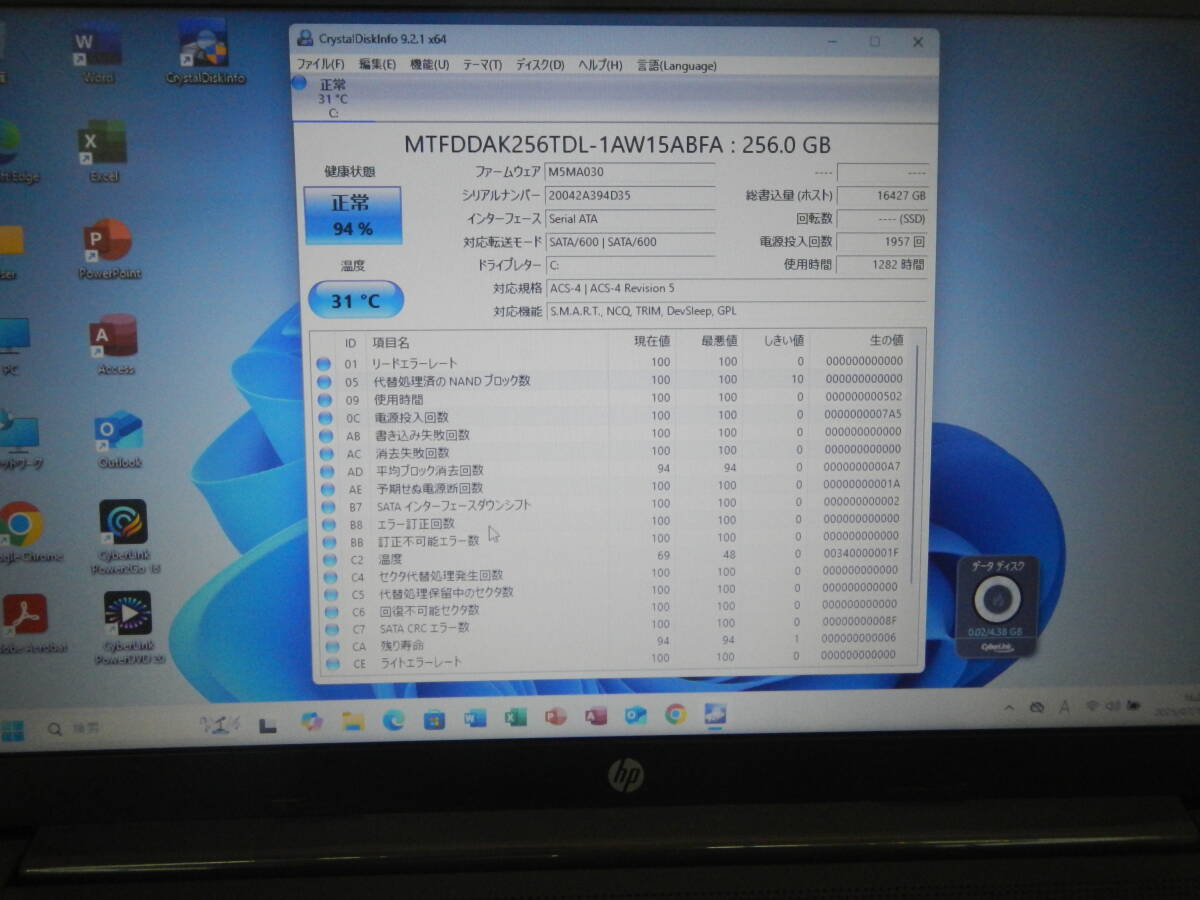Screen dimensions: 1200x900
Task: Launch Outlook from the taskbar
Action: click(636, 715)
